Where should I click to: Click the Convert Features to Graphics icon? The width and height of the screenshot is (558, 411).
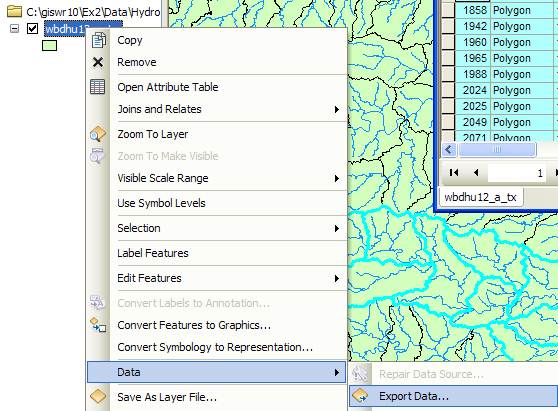tap(98, 325)
